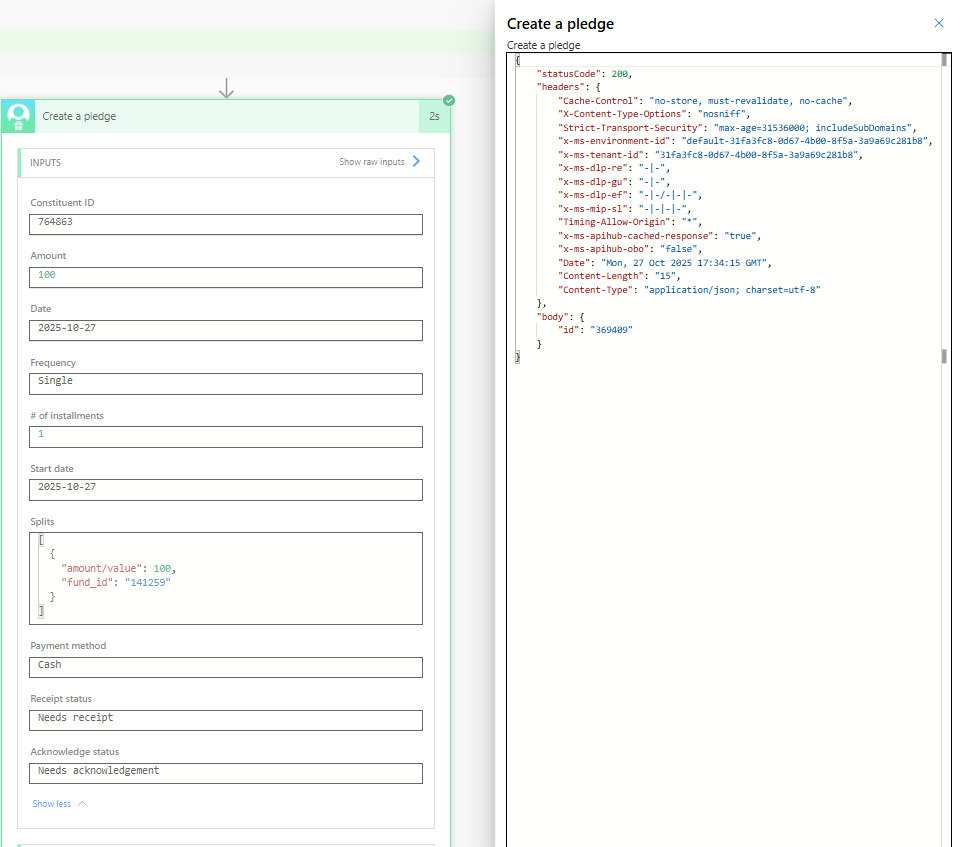Select the Date field 2025-10-27
This screenshot has height=847, width=962.
226,331
